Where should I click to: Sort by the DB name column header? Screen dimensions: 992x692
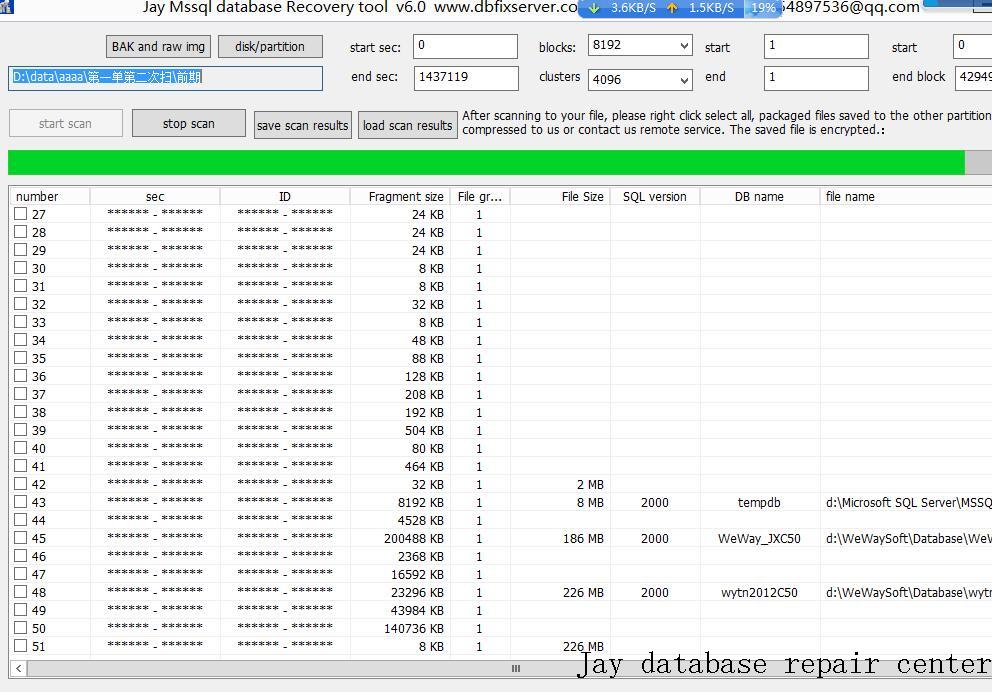click(759, 196)
